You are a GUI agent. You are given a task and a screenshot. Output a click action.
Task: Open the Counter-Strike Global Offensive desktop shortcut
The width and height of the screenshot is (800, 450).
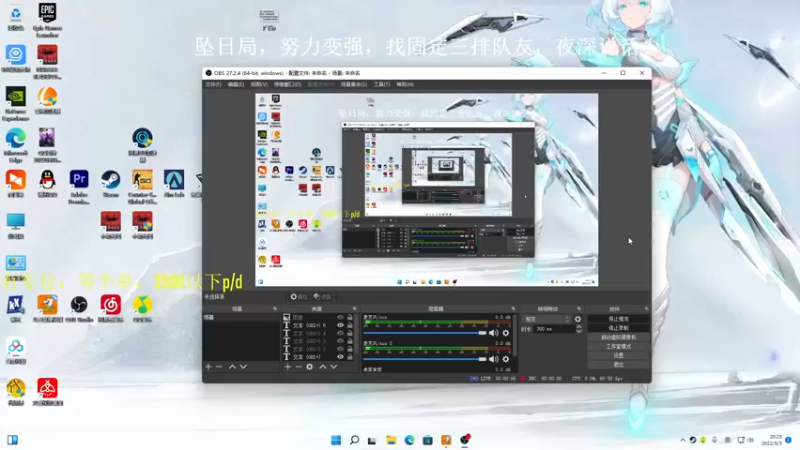point(142,187)
